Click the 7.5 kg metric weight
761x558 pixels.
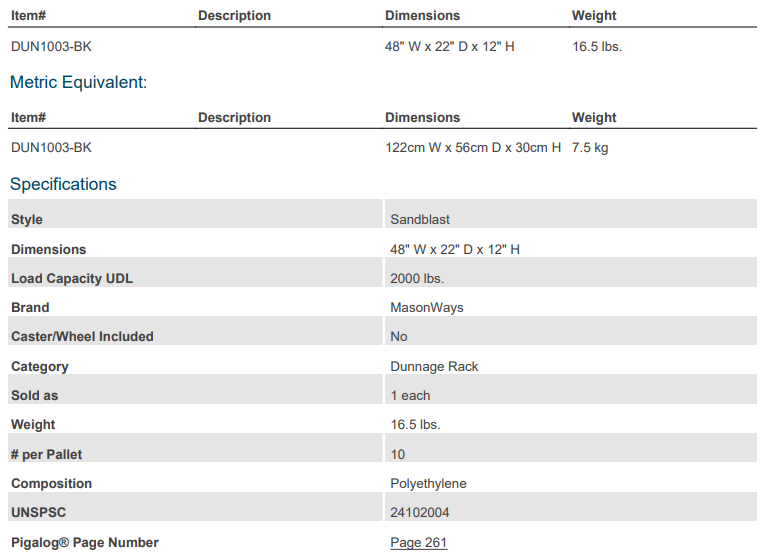pyautogui.click(x=590, y=148)
